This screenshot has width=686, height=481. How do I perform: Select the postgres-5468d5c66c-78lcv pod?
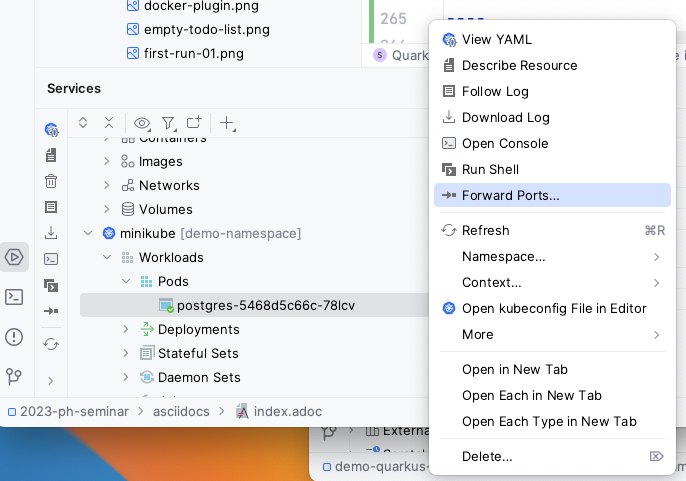(255, 305)
